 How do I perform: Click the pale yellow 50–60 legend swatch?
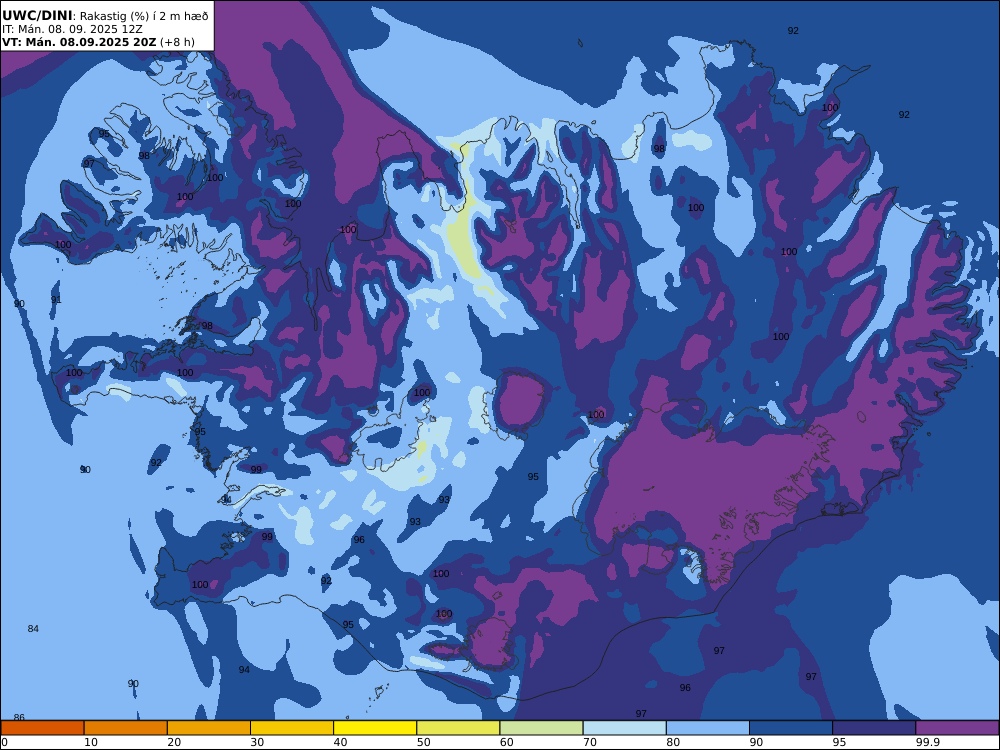458,728
